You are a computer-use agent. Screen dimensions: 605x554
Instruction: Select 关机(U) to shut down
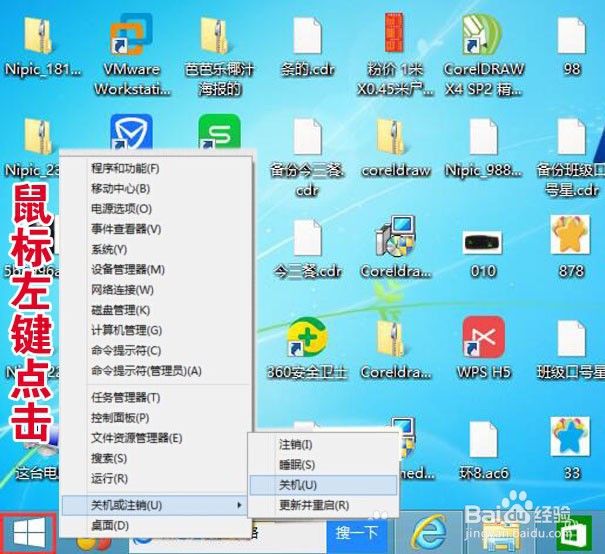(323, 485)
